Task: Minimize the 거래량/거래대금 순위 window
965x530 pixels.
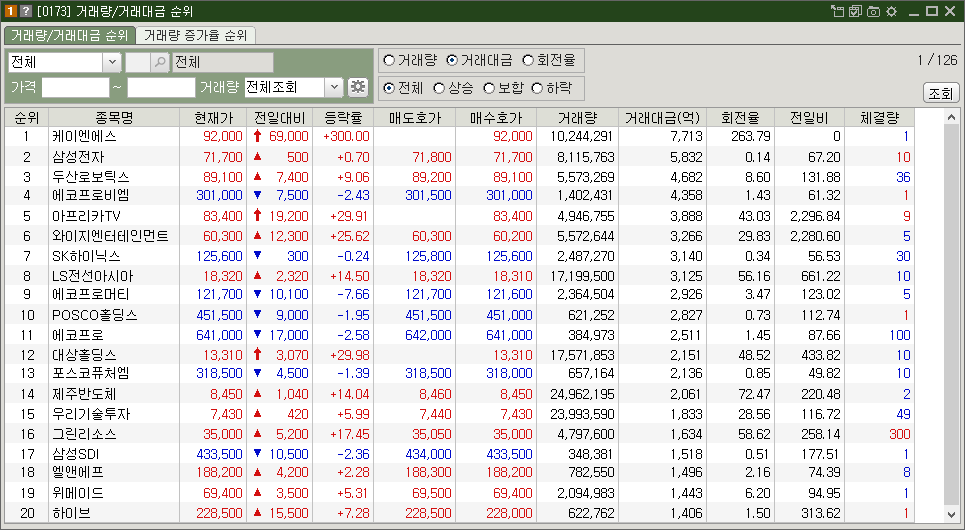Action: coord(914,12)
